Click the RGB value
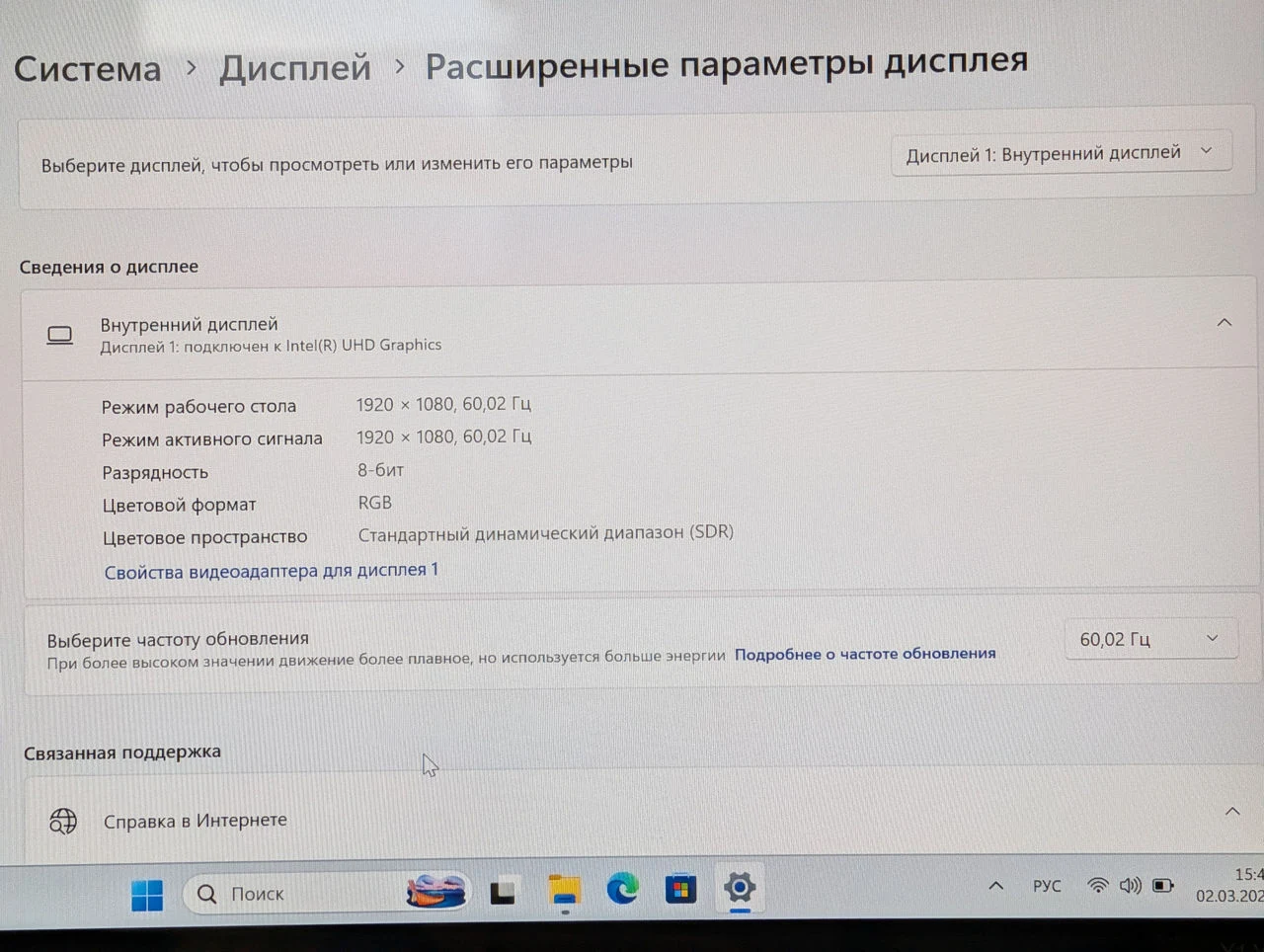Screen dimensions: 1264x952 click(375, 503)
